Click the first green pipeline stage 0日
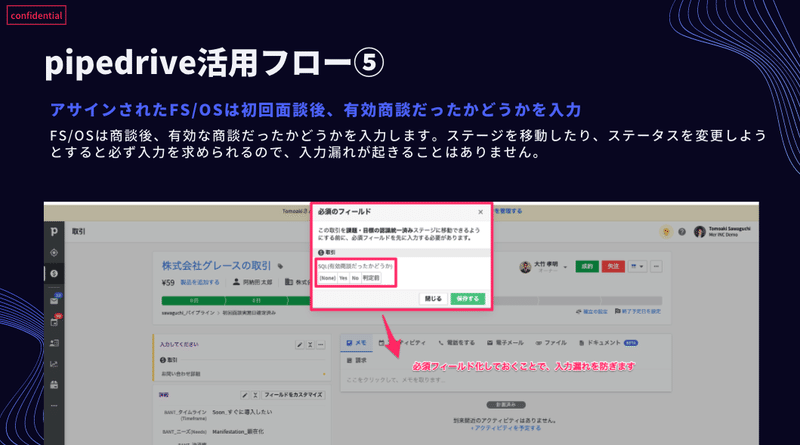800x445 pixels. 194,301
